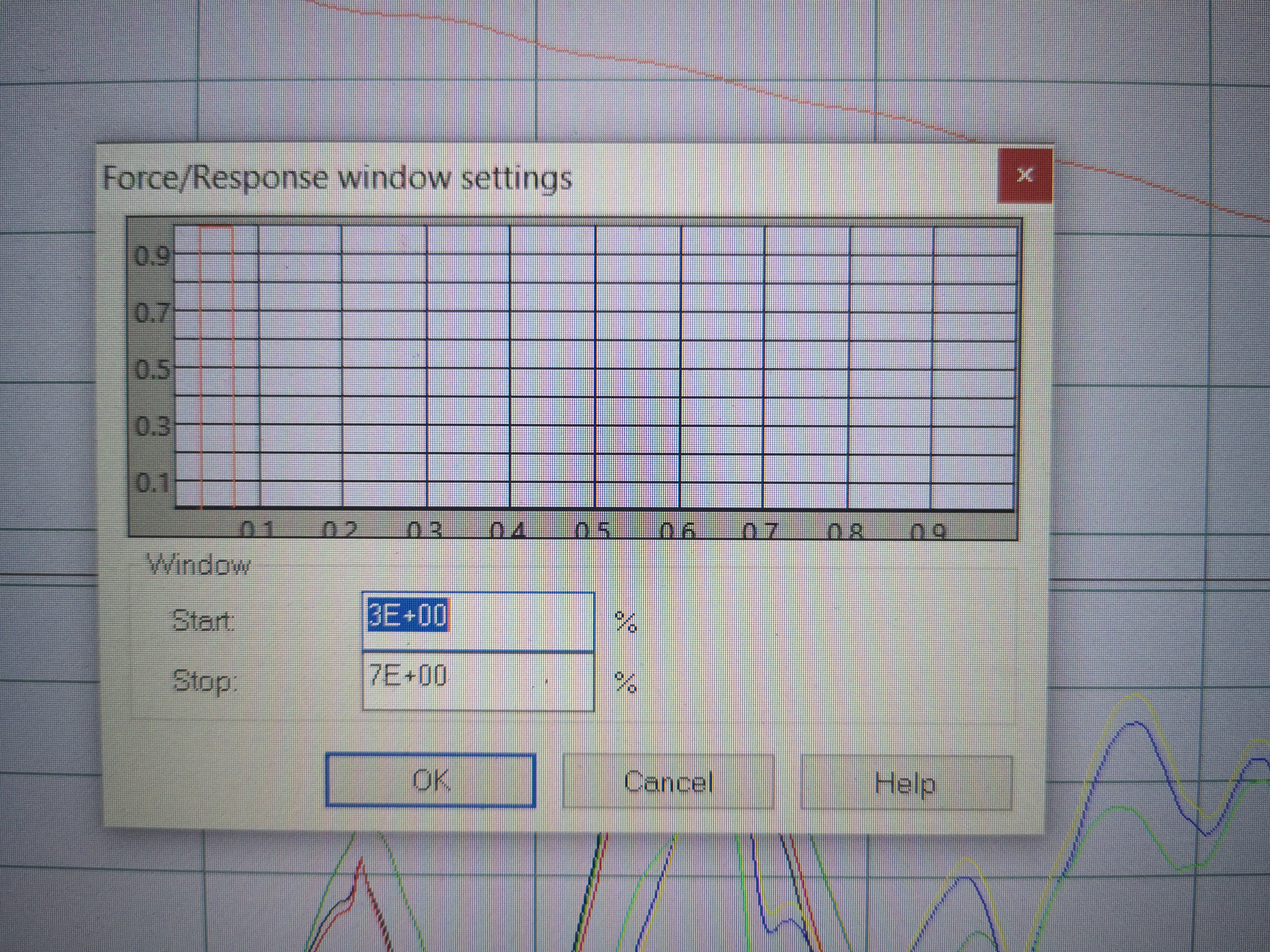
Task: Click the 0.1 y-axis label
Action: pyautogui.click(x=153, y=483)
